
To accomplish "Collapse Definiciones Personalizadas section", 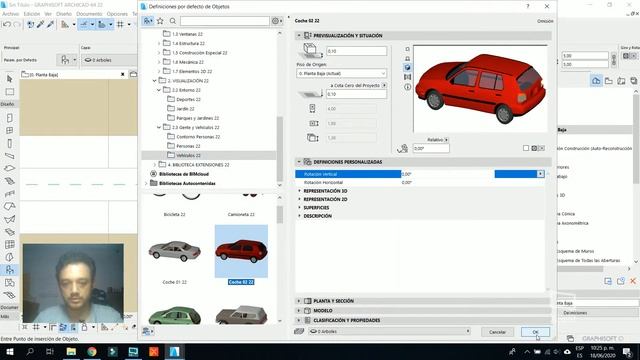I will tap(299, 162).
